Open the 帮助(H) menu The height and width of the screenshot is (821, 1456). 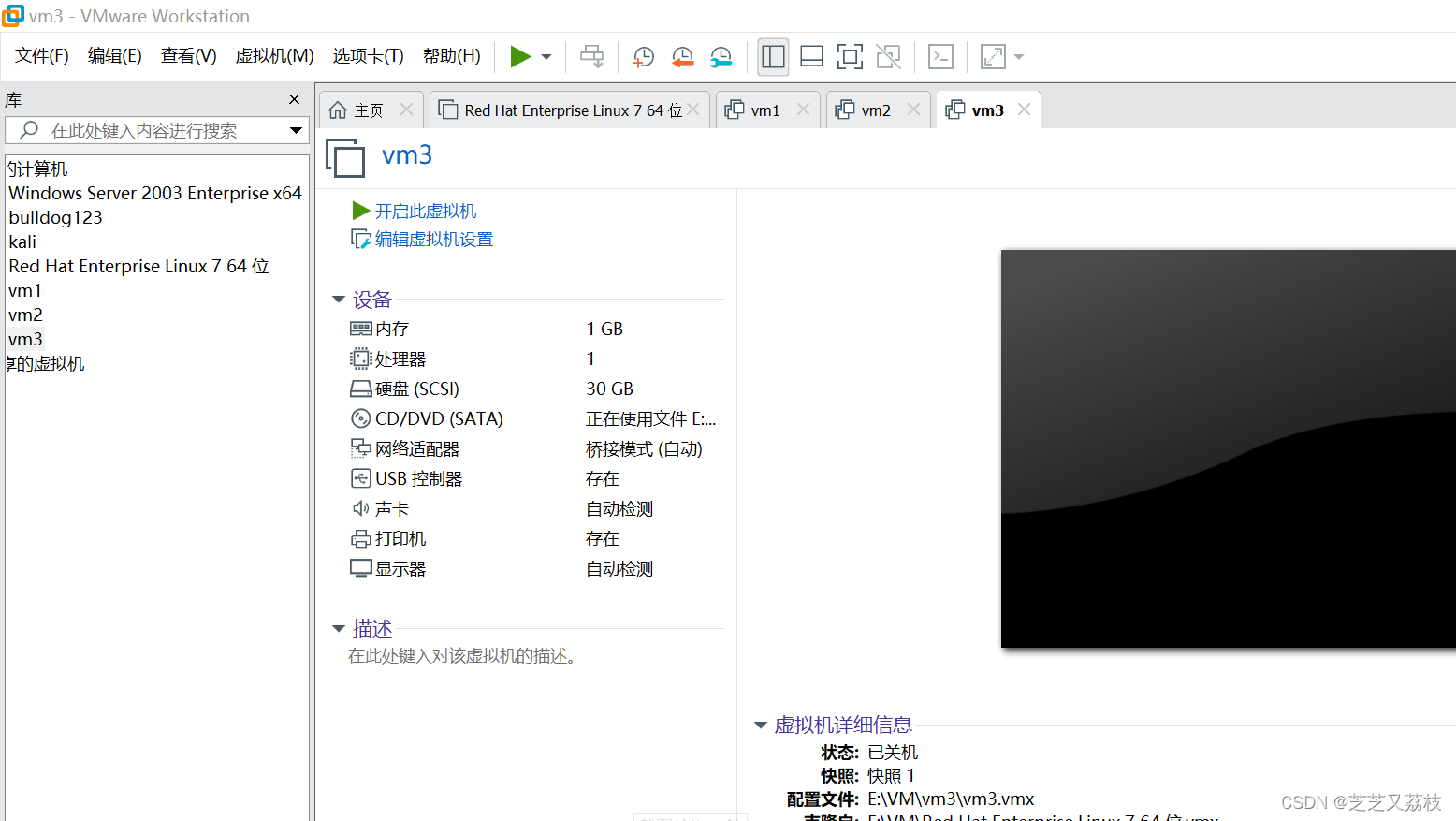pos(452,56)
